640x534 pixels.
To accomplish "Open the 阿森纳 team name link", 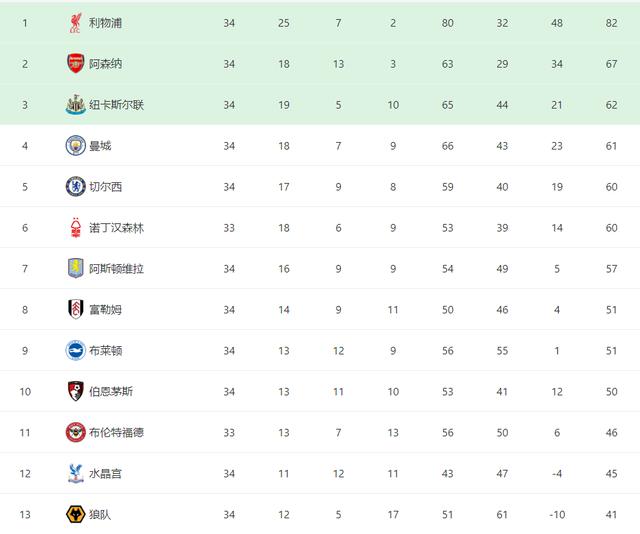I will [104, 63].
